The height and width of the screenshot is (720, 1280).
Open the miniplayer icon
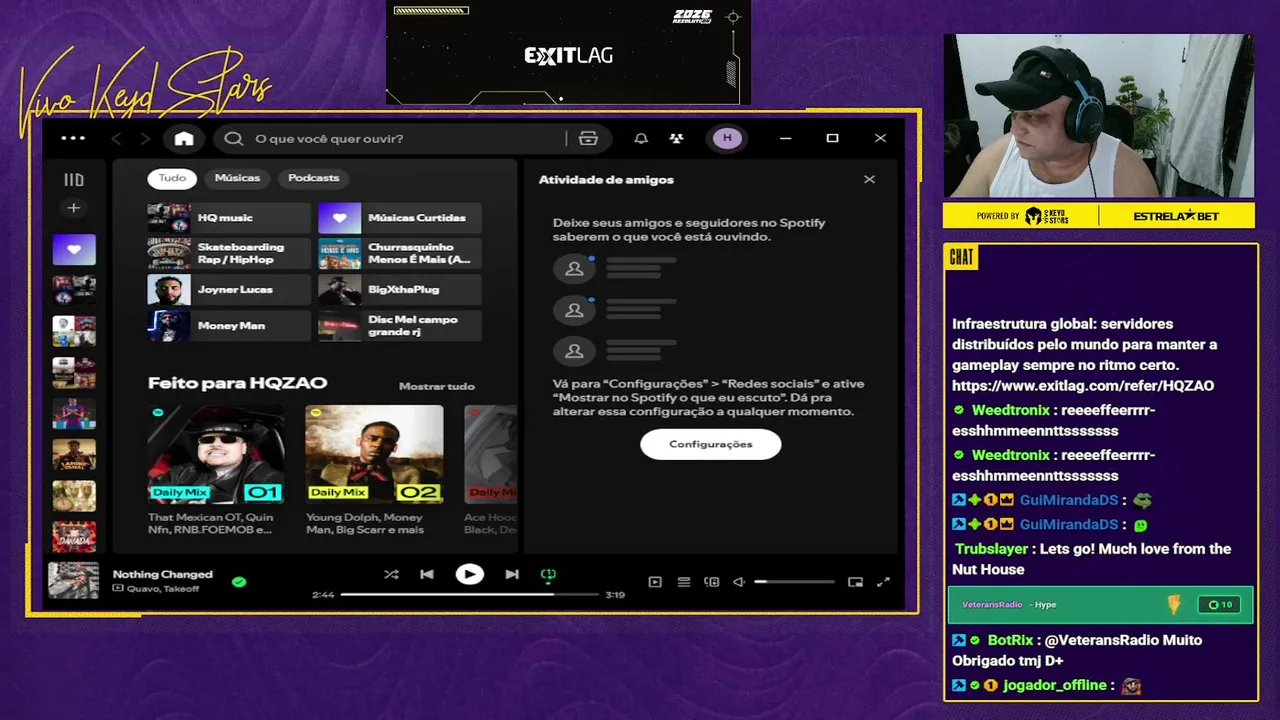point(855,582)
